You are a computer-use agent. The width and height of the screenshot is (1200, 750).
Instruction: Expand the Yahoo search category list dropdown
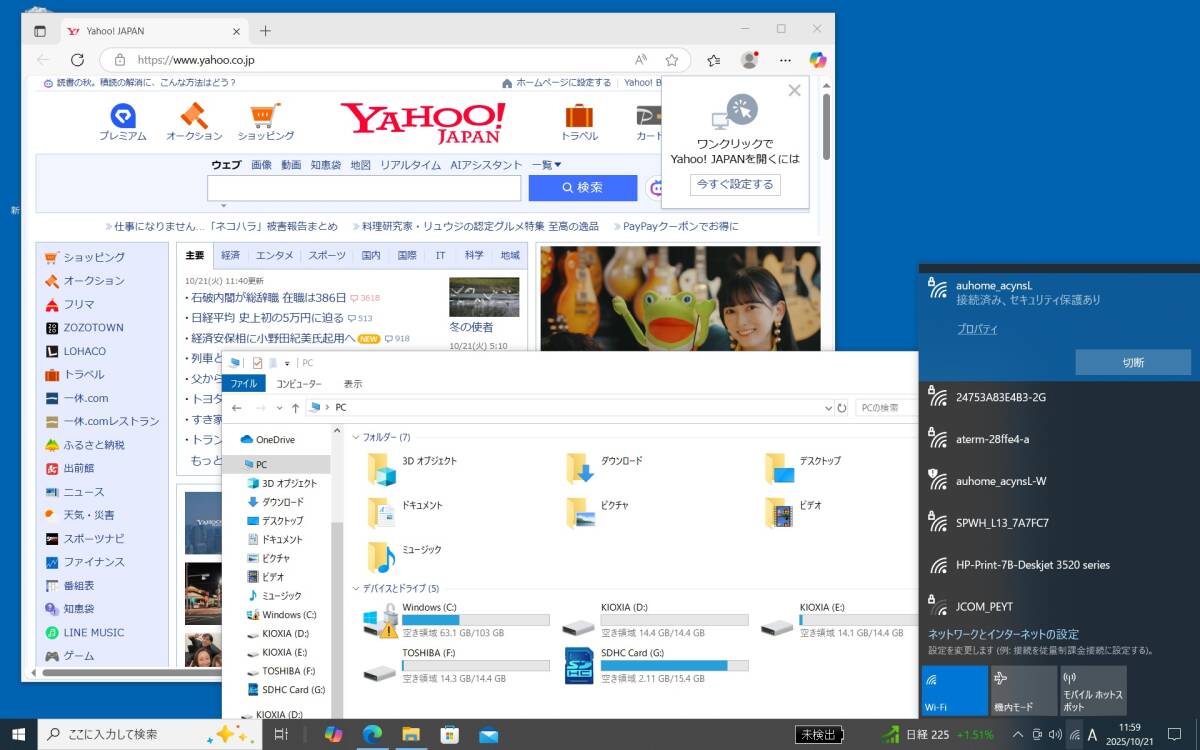[547, 165]
